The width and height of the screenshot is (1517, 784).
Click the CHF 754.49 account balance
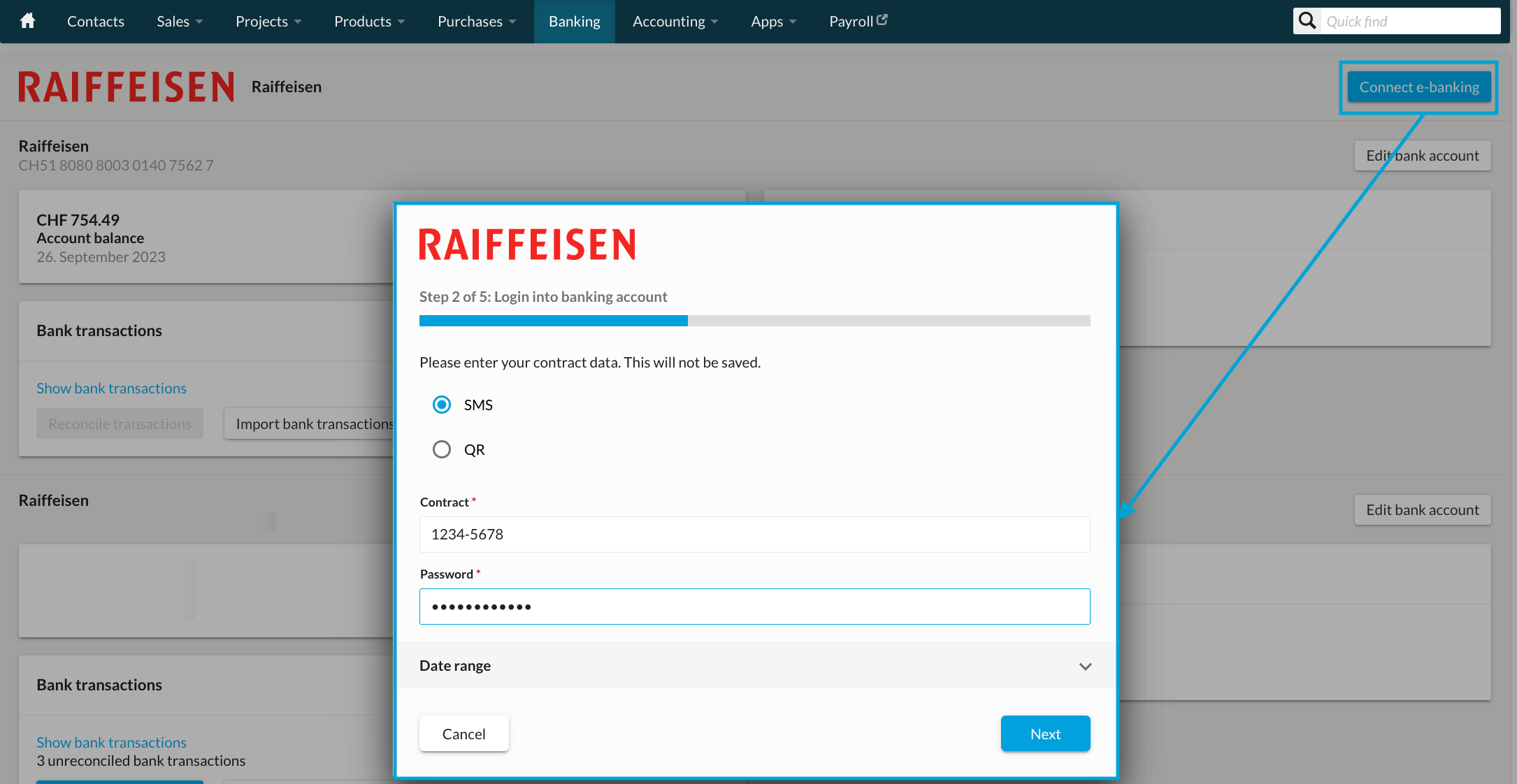[x=78, y=220]
